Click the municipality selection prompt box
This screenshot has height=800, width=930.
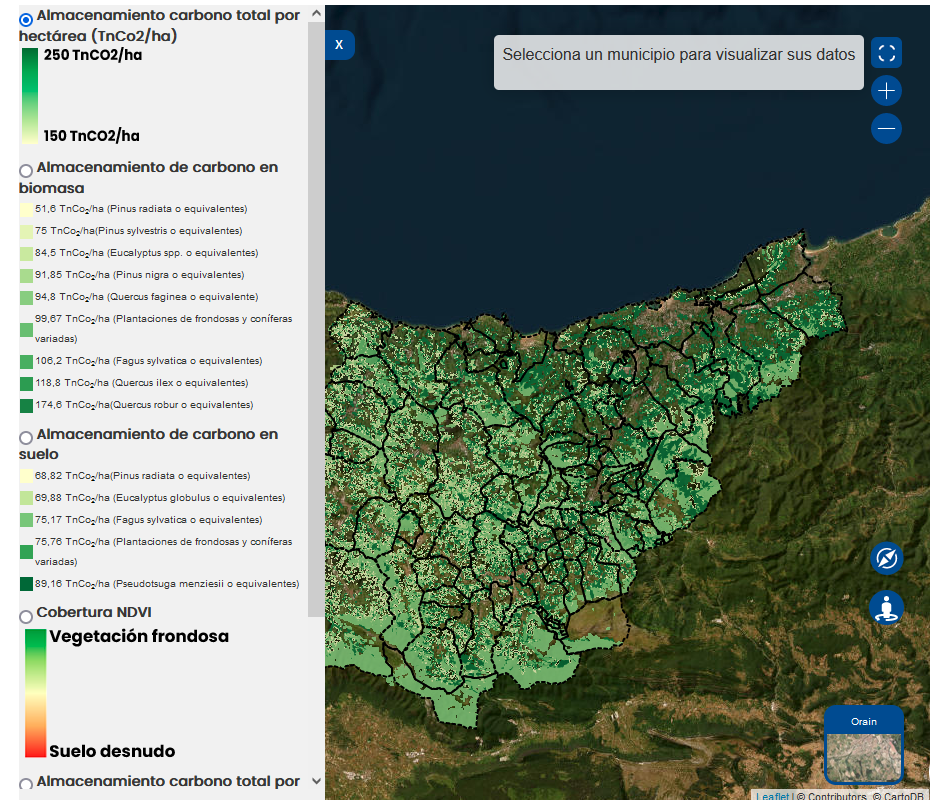[678, 62]
